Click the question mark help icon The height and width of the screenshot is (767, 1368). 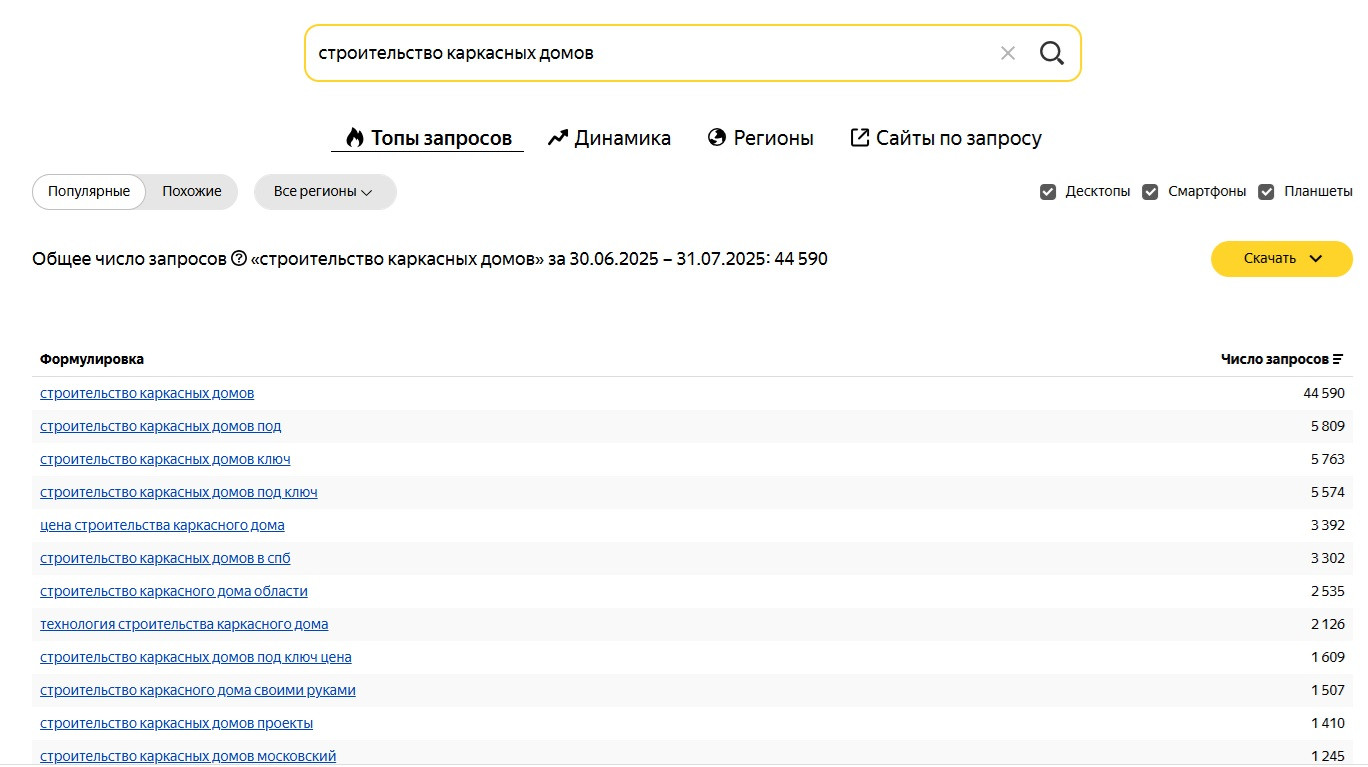coord(239,259)
